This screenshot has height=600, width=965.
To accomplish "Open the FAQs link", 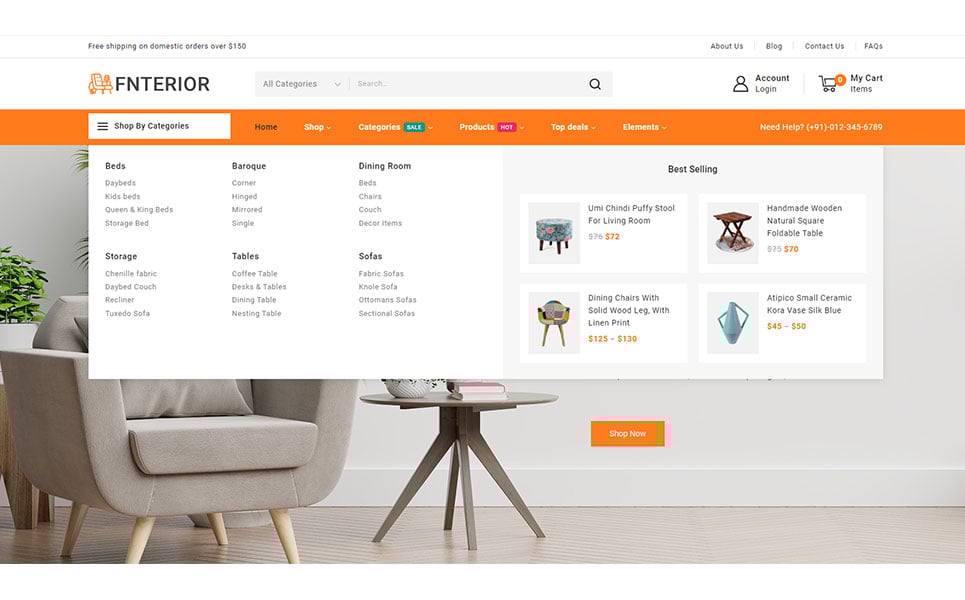I will click(x=873, y=46).
